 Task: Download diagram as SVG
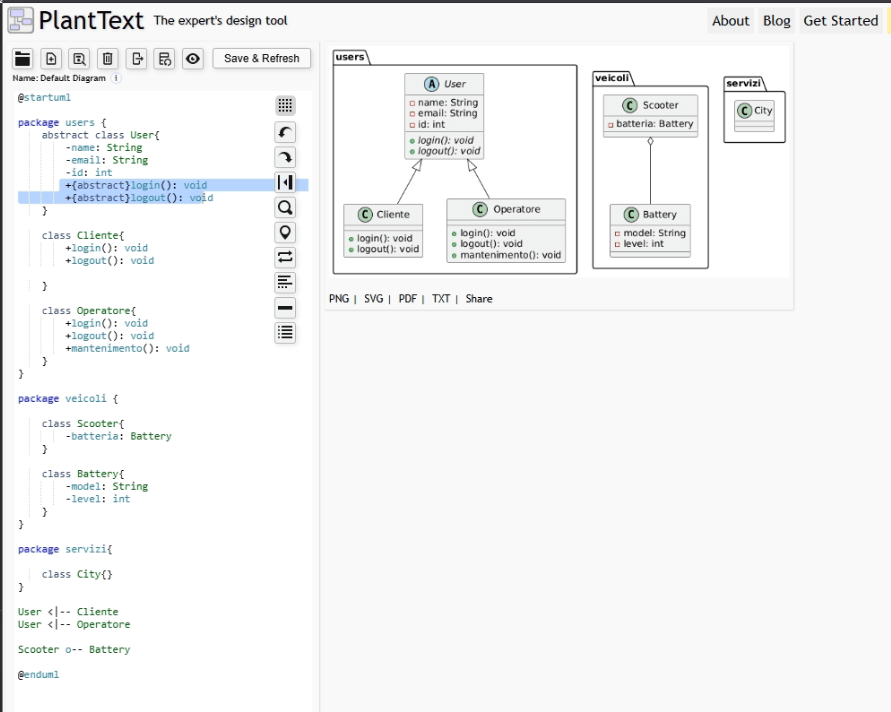tap(373, 299)
